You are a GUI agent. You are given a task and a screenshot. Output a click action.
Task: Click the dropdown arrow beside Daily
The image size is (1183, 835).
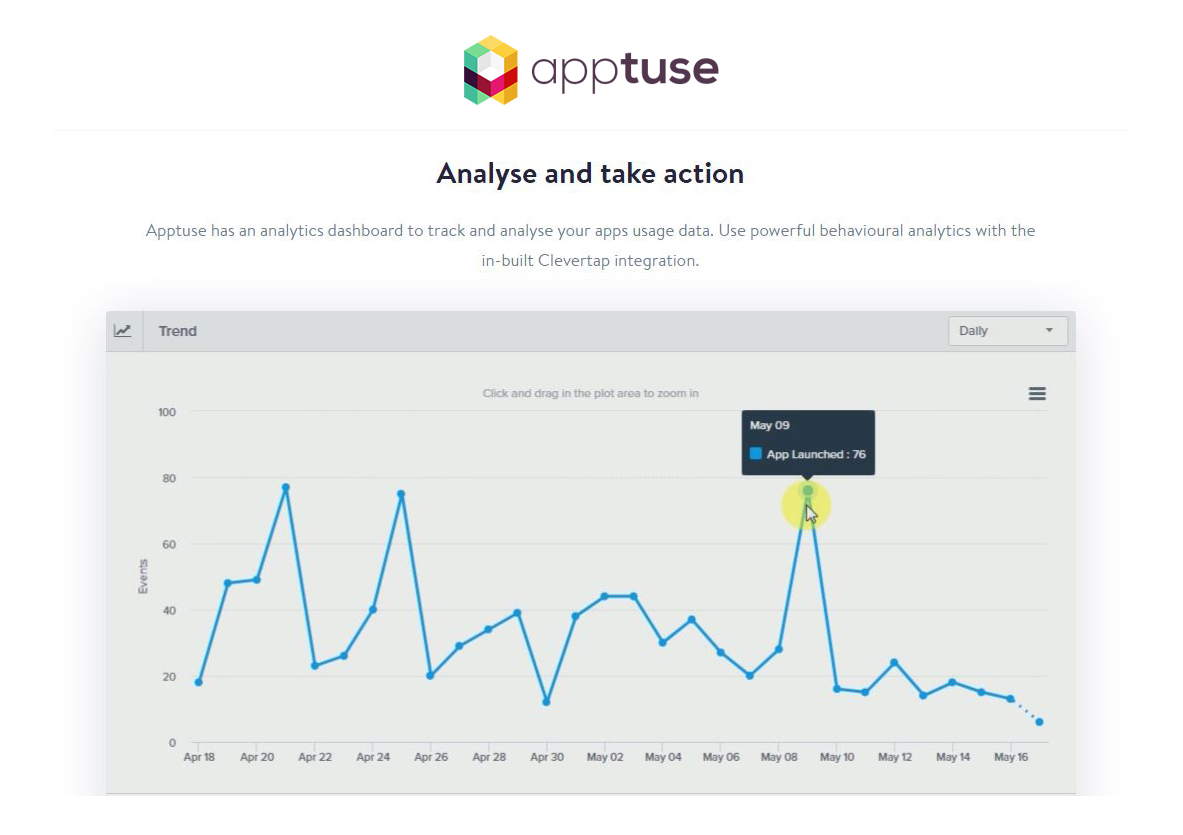click(x=1049, y=330)
